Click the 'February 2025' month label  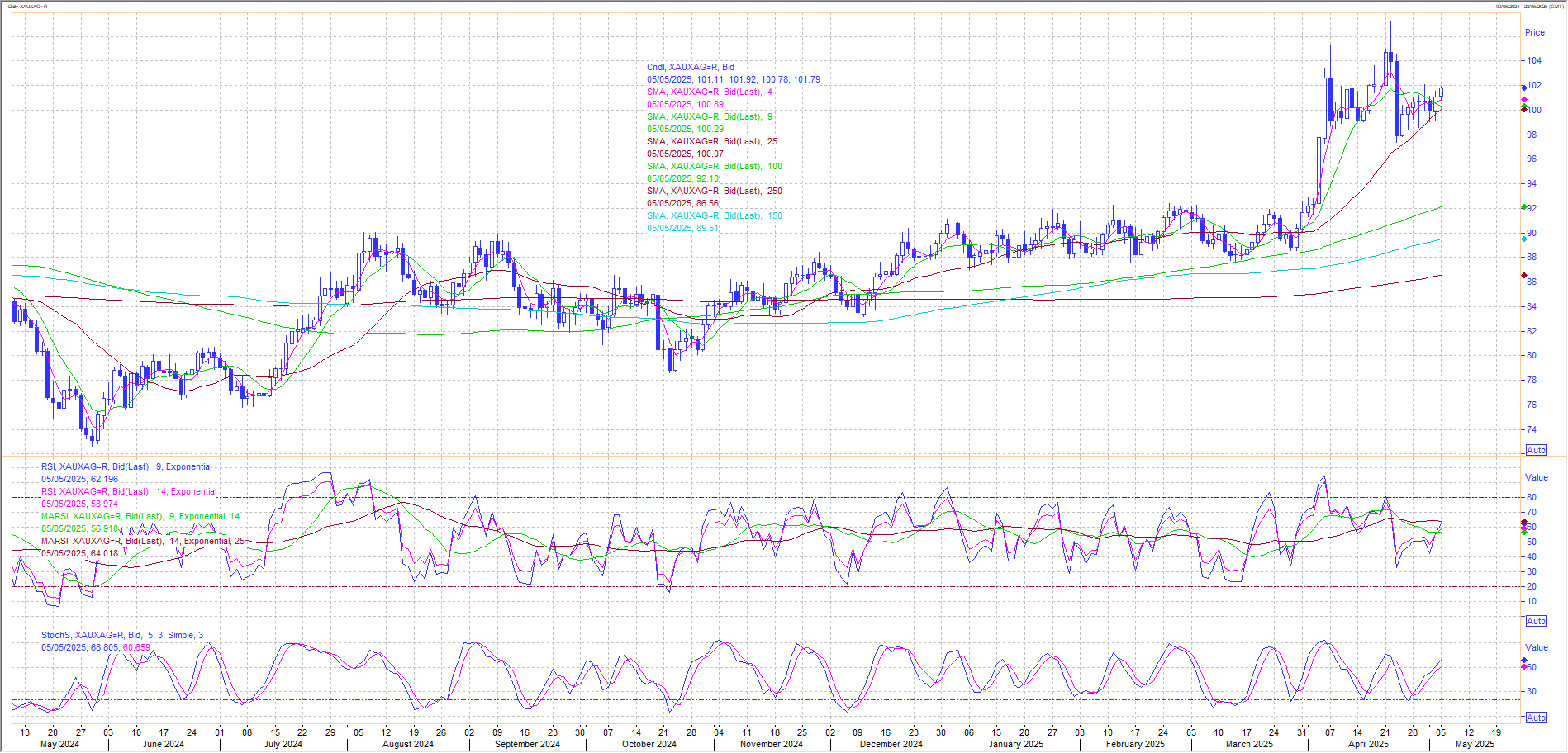pyautogui.click(x=1136, y=744)
